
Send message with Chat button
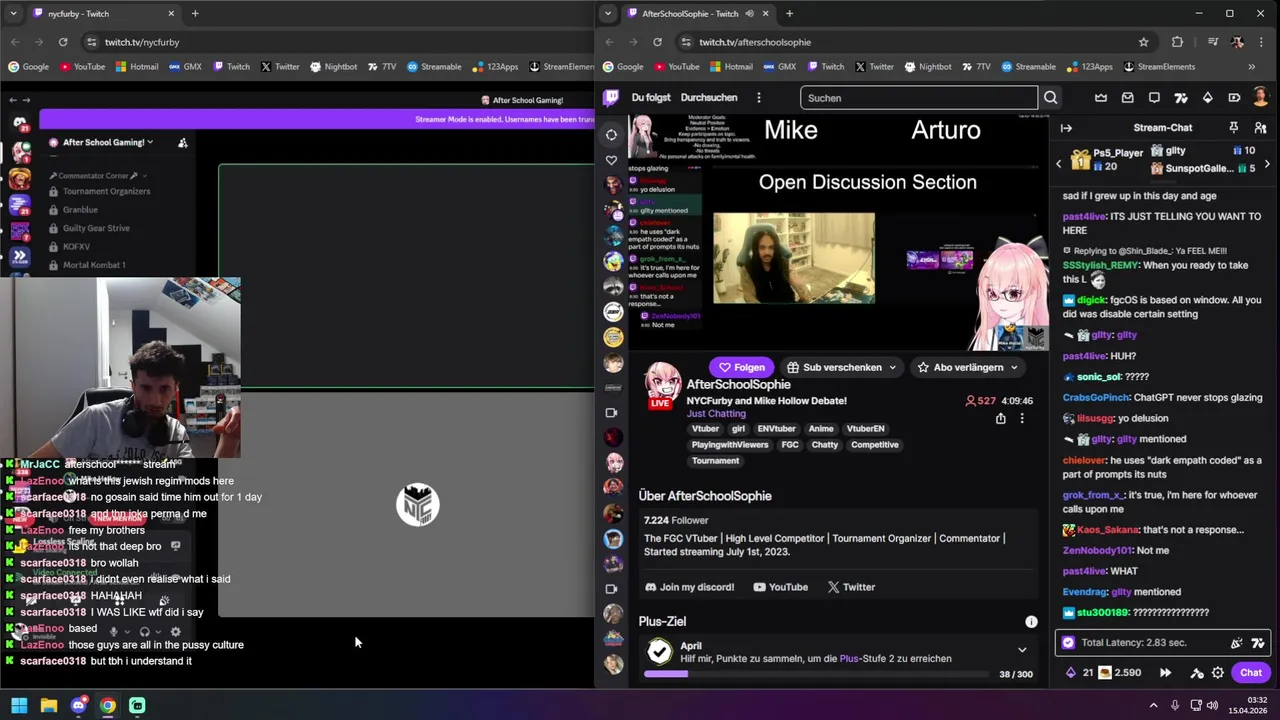[x=1251, y=673]
